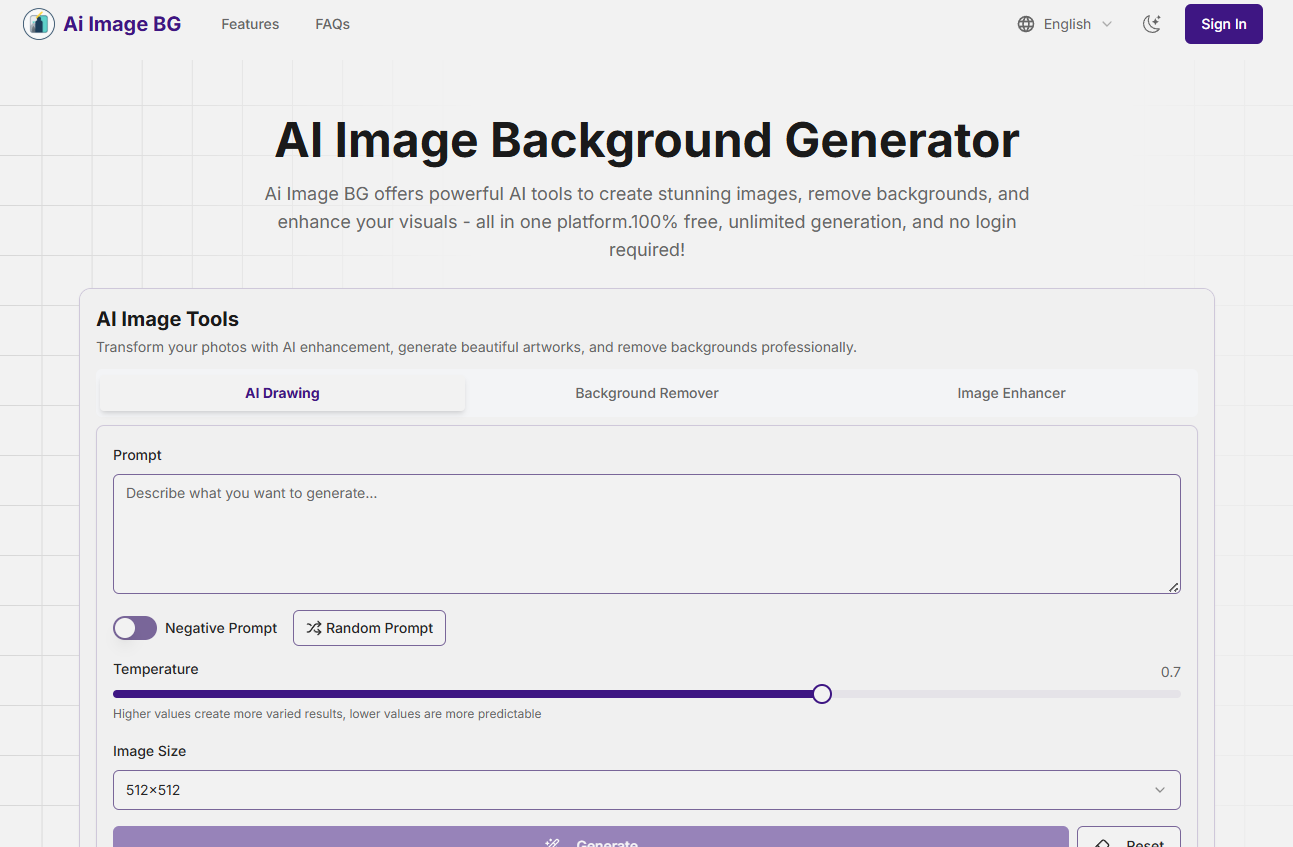
Task: Click the Generate button
Action: click(591, 838)
